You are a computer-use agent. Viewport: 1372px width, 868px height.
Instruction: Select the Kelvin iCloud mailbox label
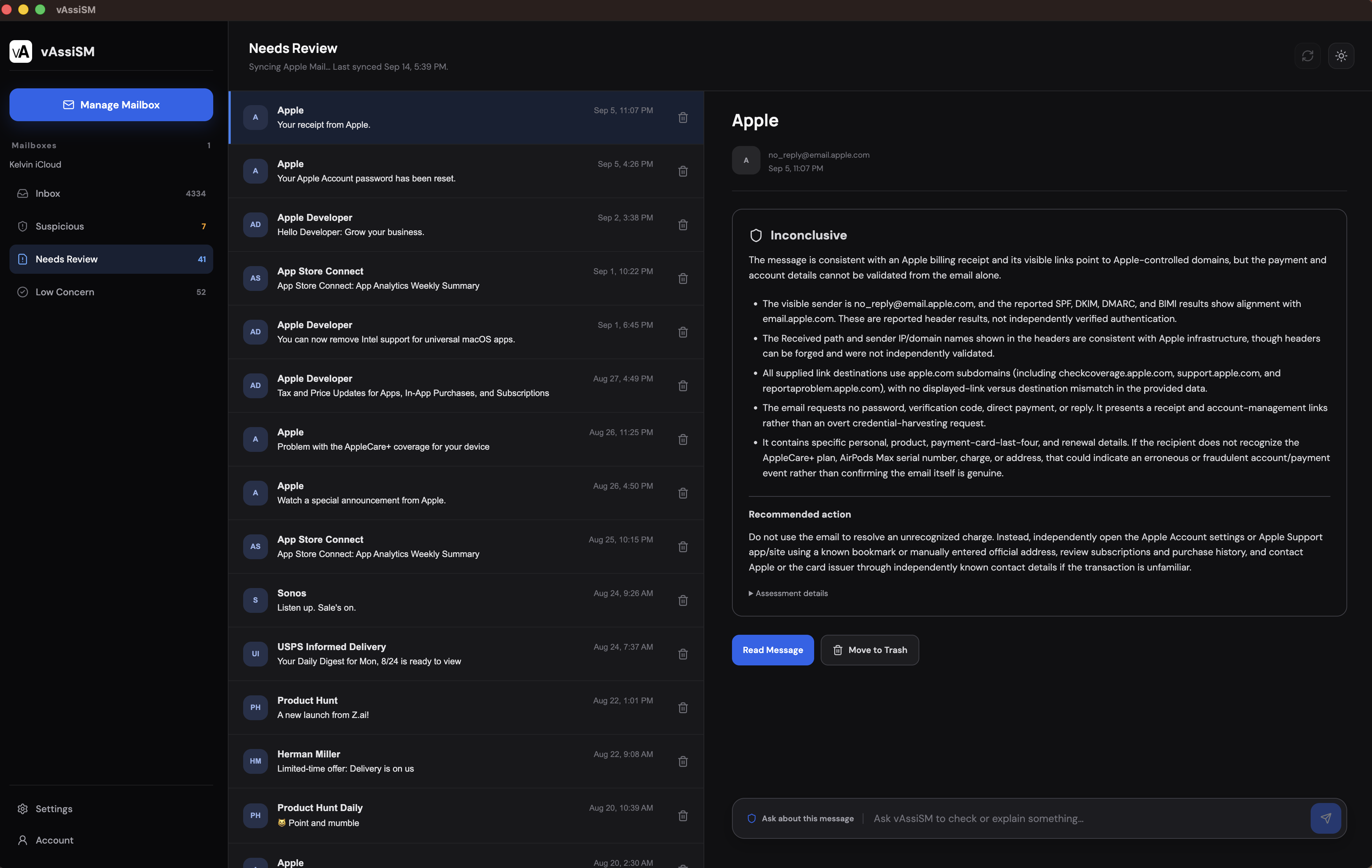pos(35,165)
